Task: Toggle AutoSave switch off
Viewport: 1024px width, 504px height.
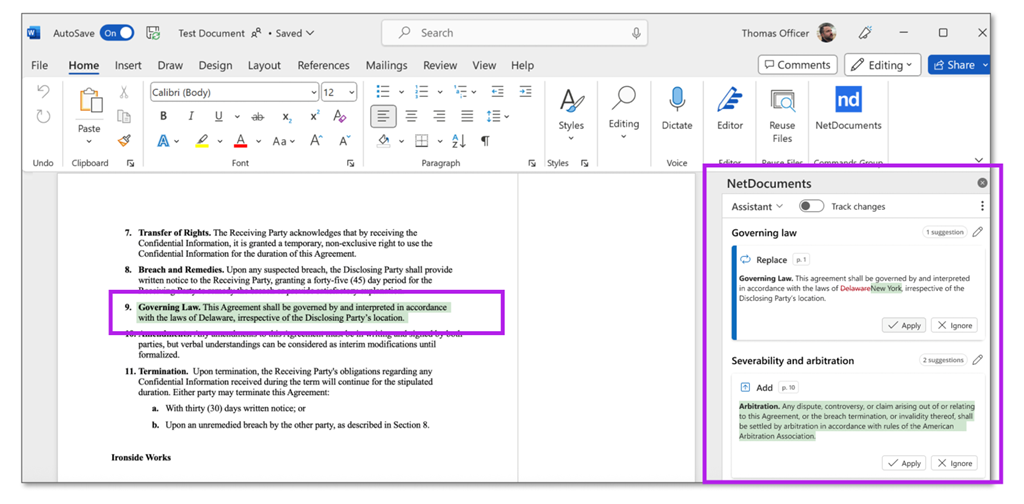Action: tap(117, 33)
